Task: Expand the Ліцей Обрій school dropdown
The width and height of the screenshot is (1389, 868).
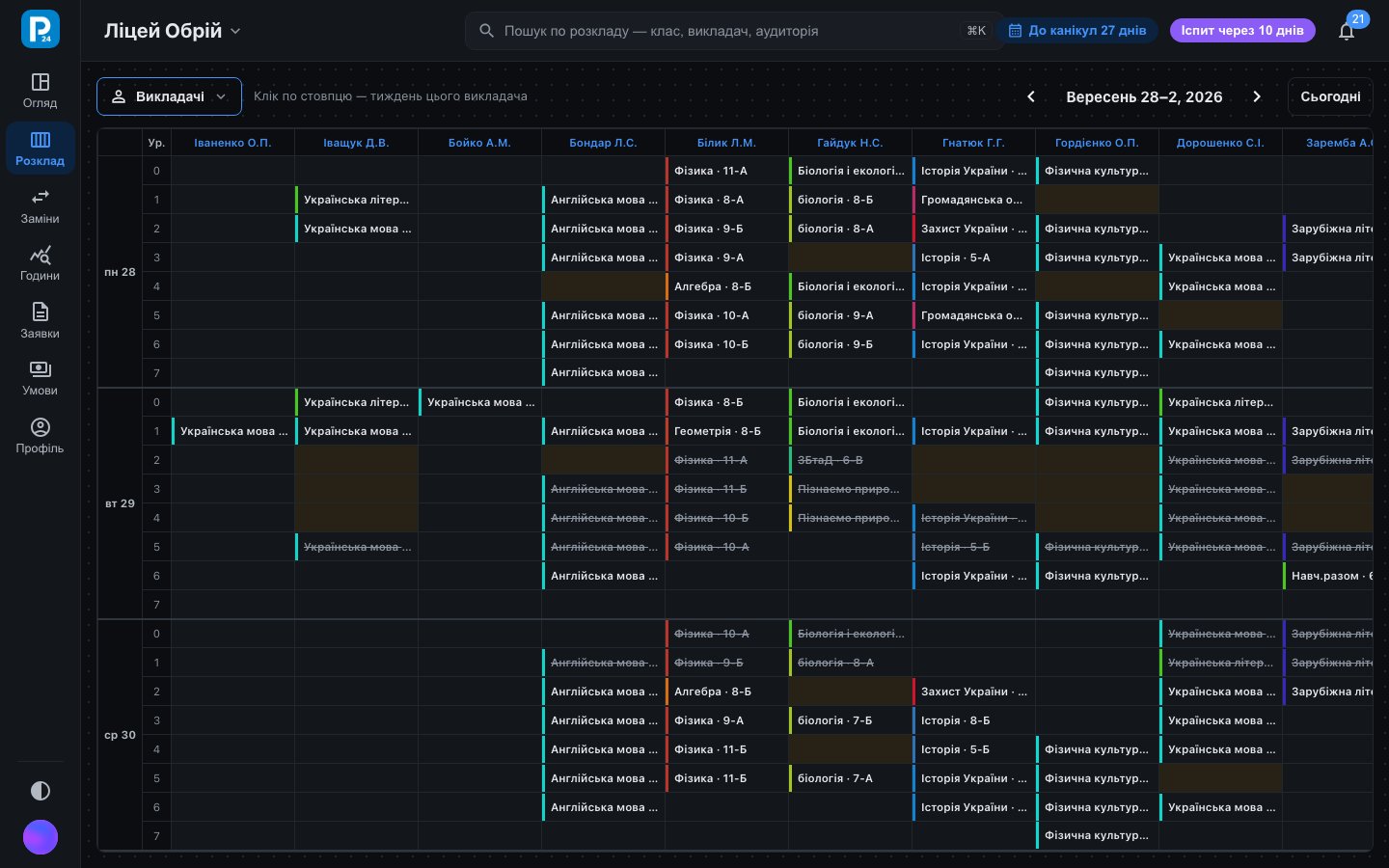Action: 173,31
